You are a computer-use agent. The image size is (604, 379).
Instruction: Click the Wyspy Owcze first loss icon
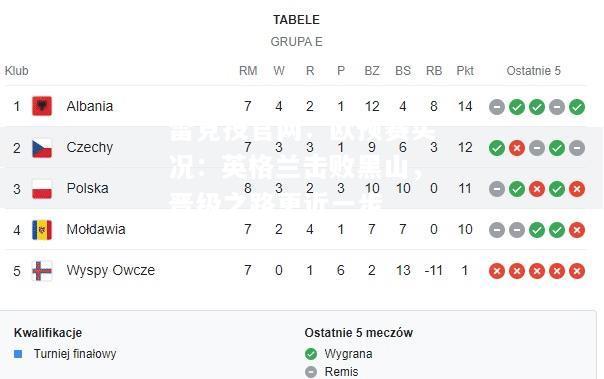click(497, 271)
